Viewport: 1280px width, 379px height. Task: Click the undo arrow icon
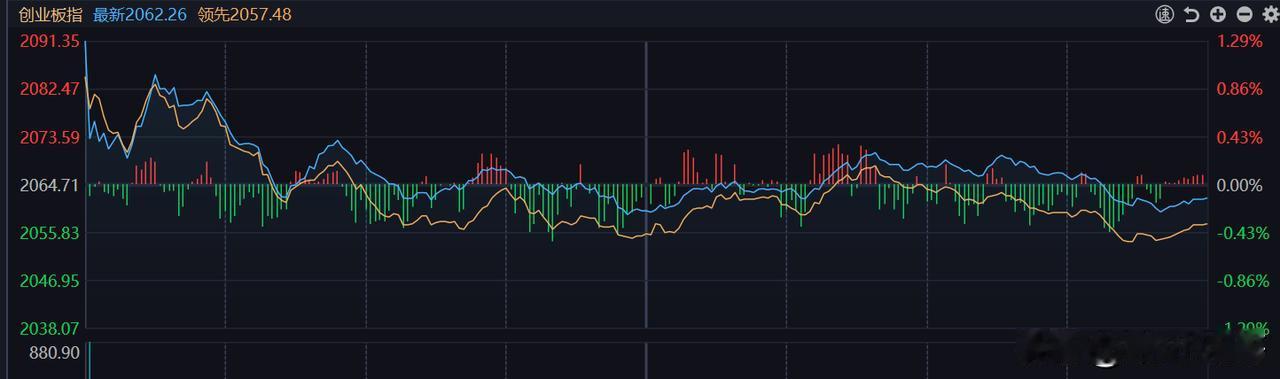1191,14
